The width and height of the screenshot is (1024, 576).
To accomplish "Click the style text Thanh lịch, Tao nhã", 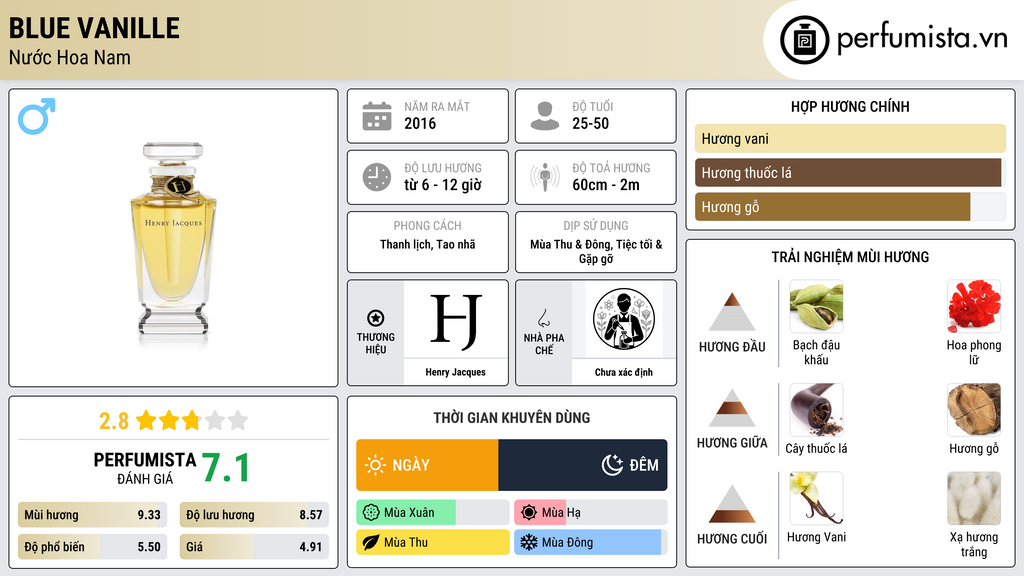I will coord(428,244).
